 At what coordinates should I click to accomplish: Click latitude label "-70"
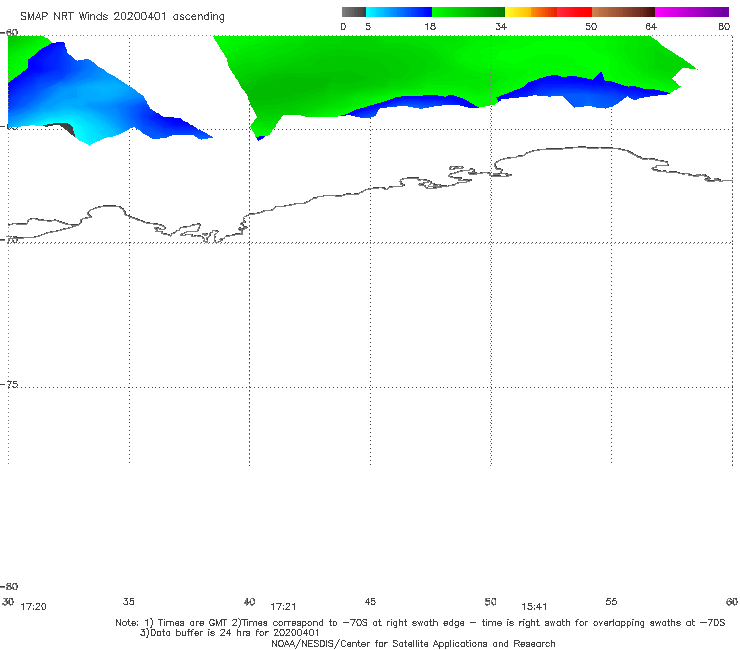[x=9, y=240]
